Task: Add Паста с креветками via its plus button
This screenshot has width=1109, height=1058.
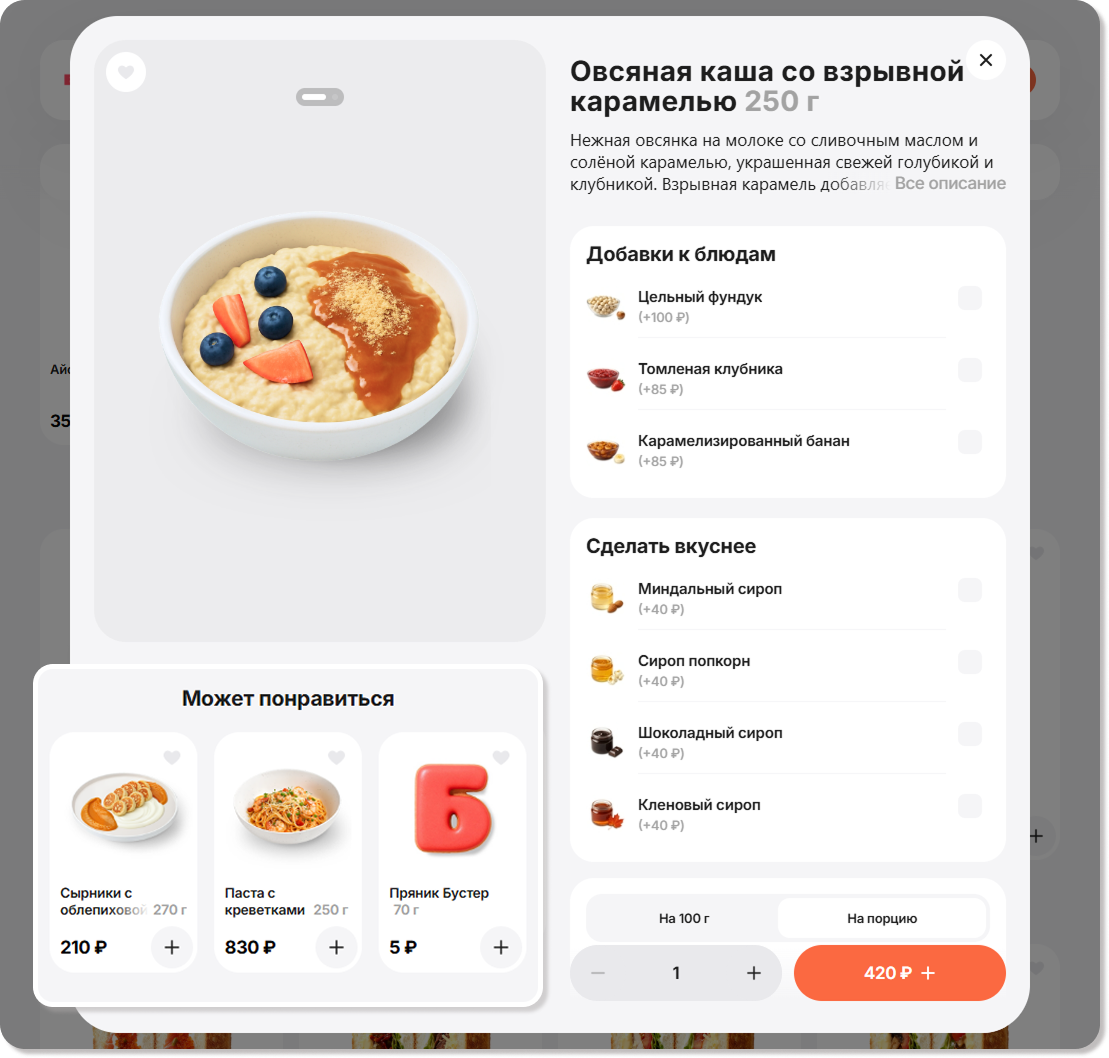Action: (337, 947)
